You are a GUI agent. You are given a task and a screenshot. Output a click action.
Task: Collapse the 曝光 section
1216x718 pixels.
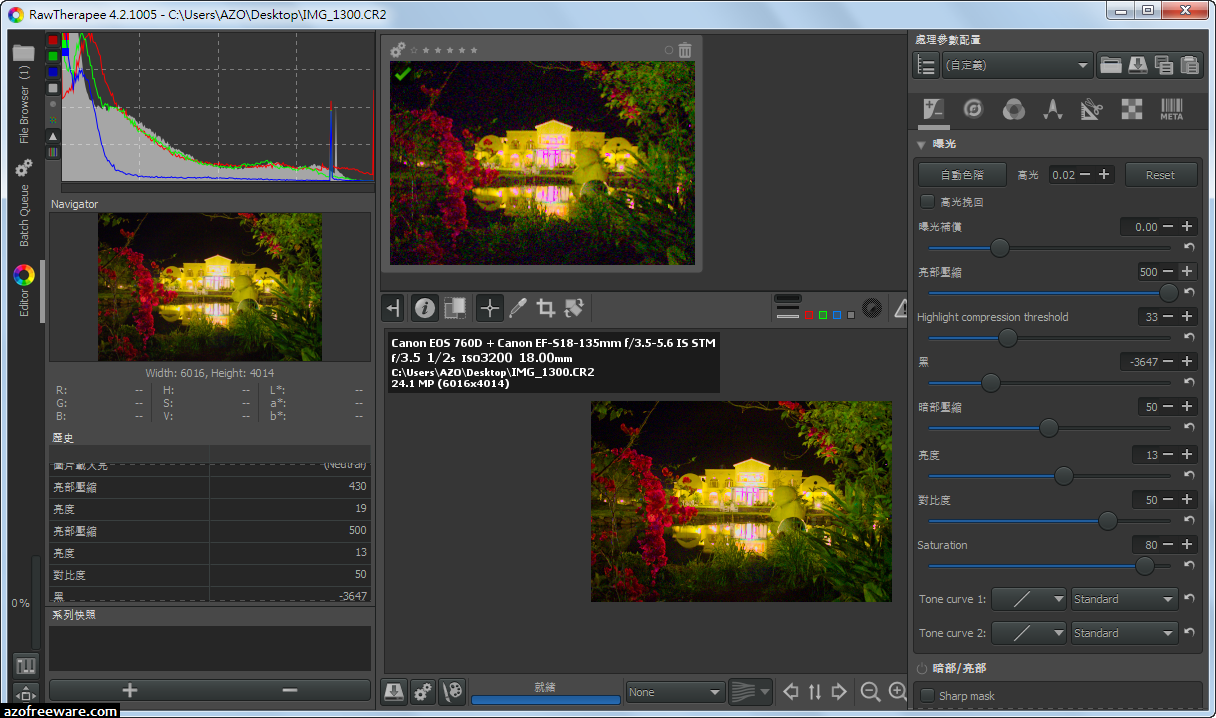(x=921, y=144)
